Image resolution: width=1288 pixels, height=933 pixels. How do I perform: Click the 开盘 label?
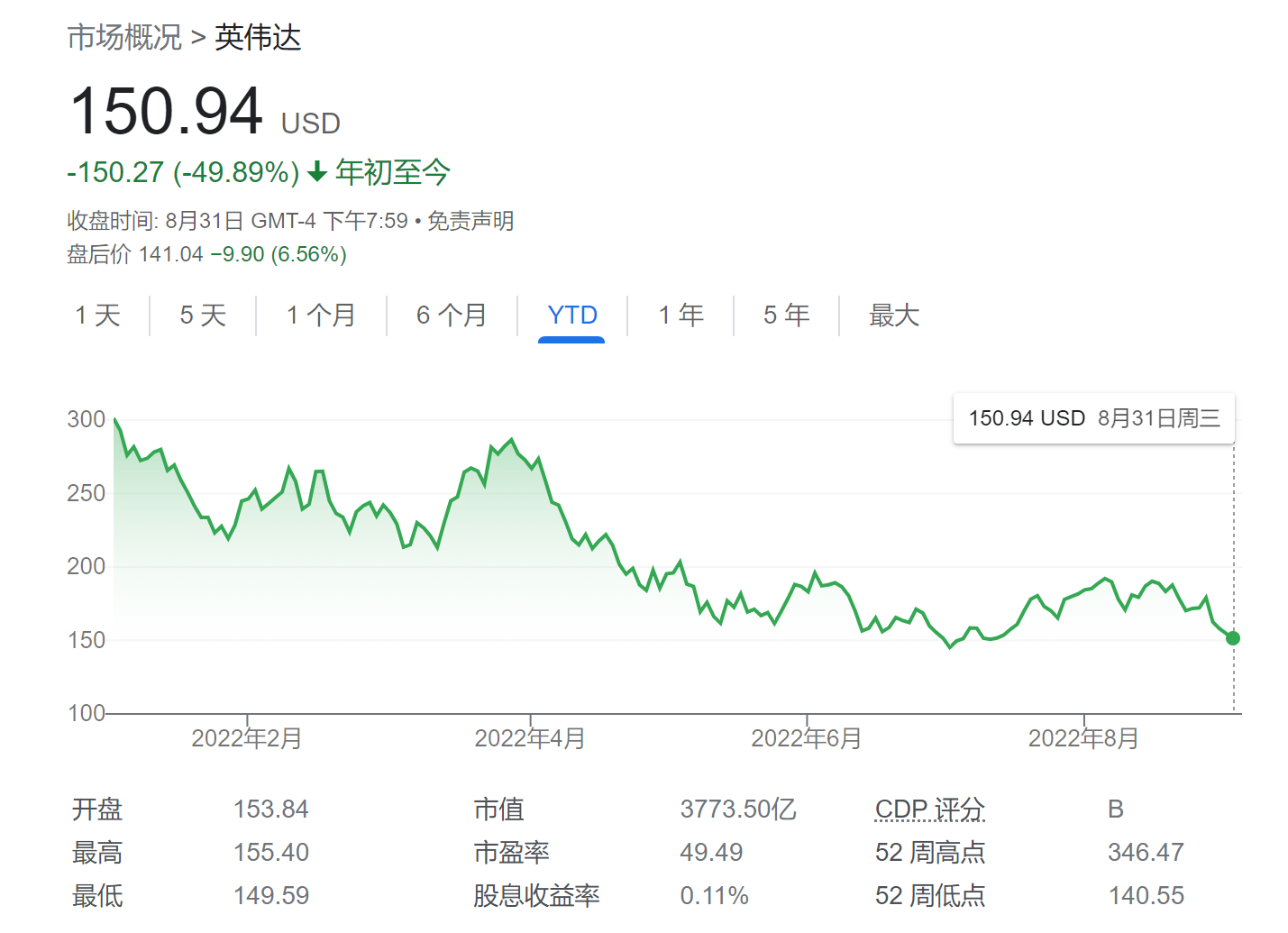[97, 810]
